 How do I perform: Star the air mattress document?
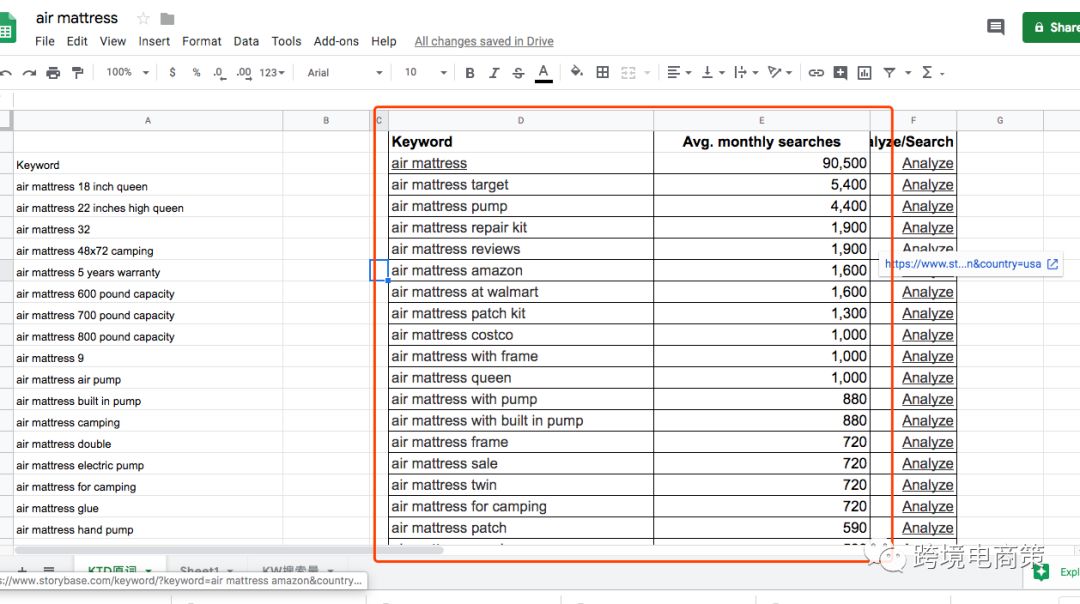(x=143, y=19)
